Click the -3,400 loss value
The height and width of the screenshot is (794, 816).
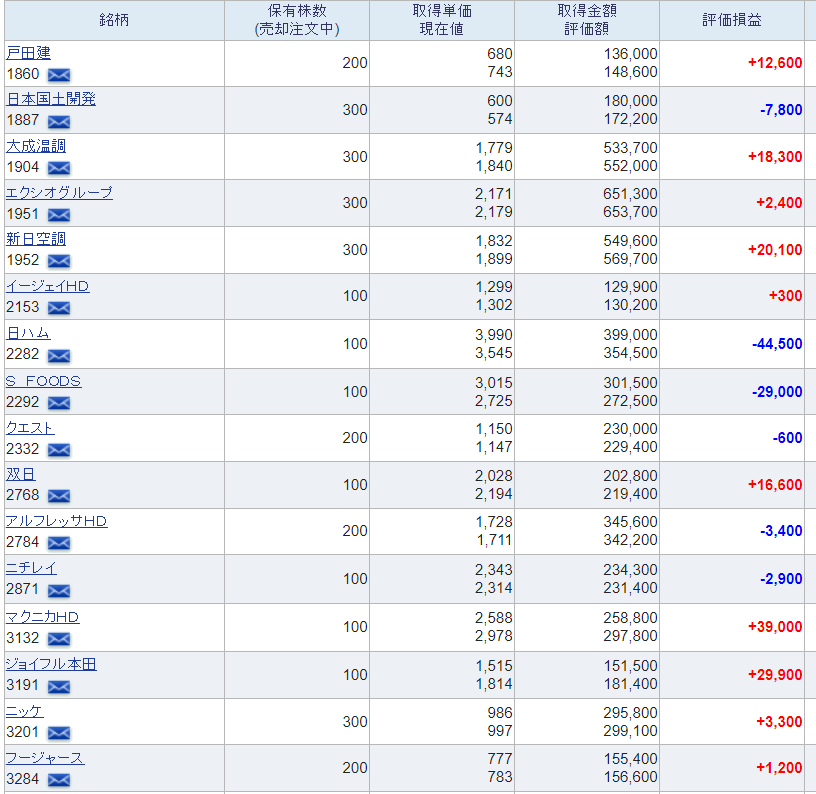pos(781,531)
